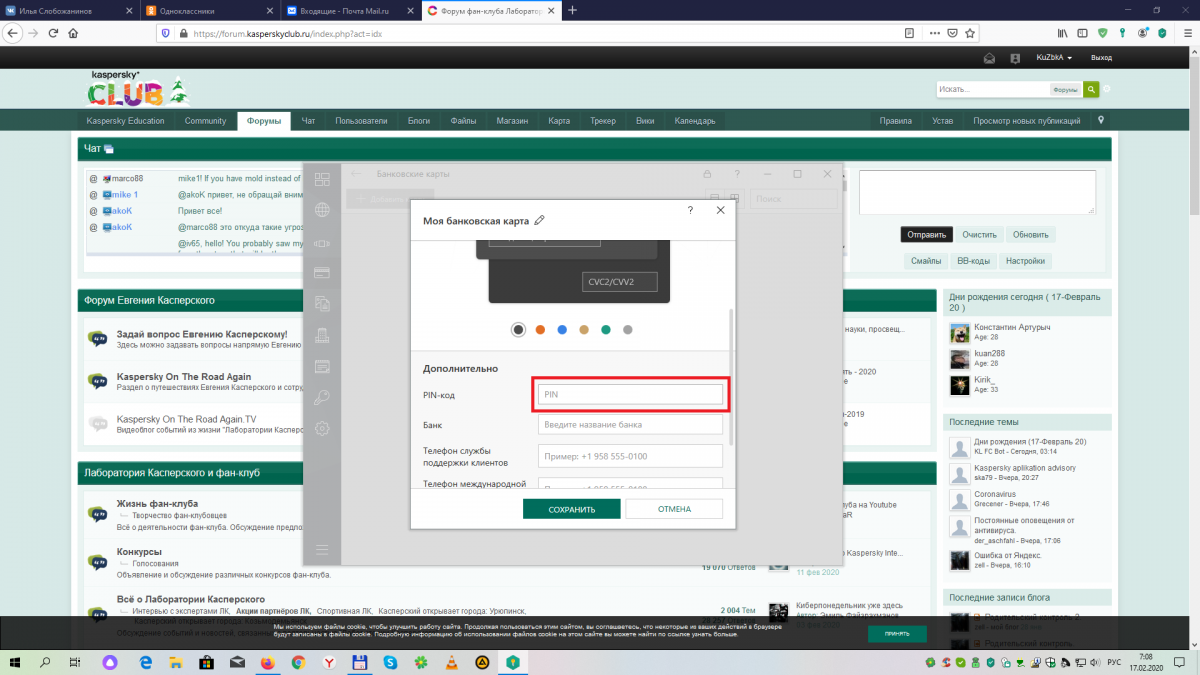
Task: Choose the orange card color
Action: tap(540, 329)
